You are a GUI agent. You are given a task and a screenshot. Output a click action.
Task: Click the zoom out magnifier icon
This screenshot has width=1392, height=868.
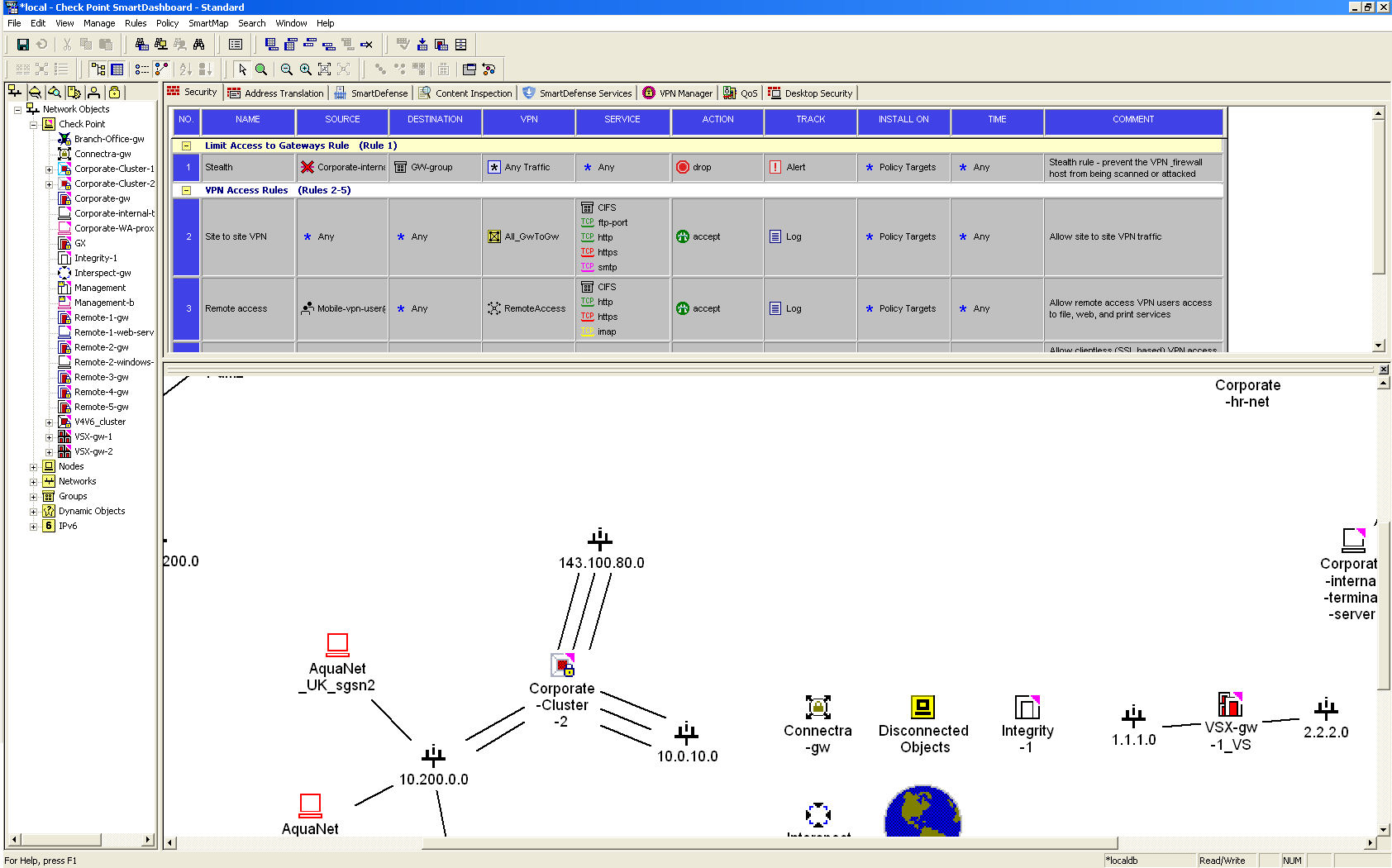coord(287,69)
